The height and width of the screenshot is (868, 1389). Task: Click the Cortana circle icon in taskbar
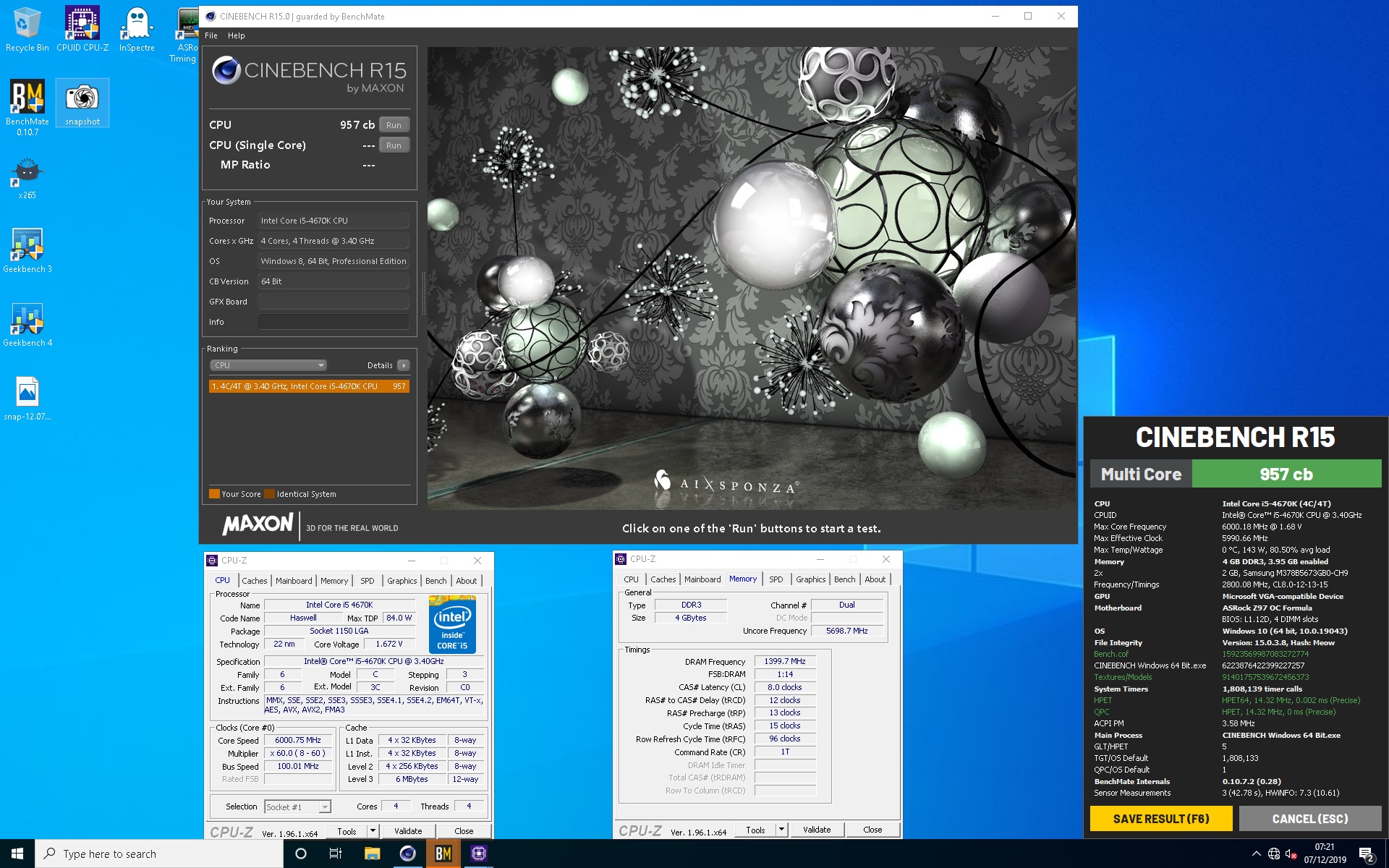(301, 854)
